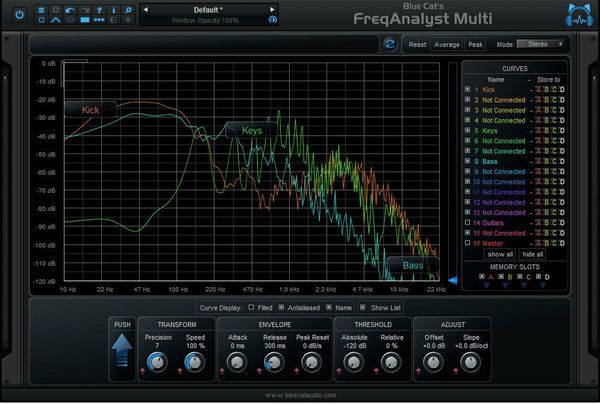Image resolution: width=600 pixels, height=404 pixels.
Task: Click the hide all curves button
Action: tap(533, 254)
